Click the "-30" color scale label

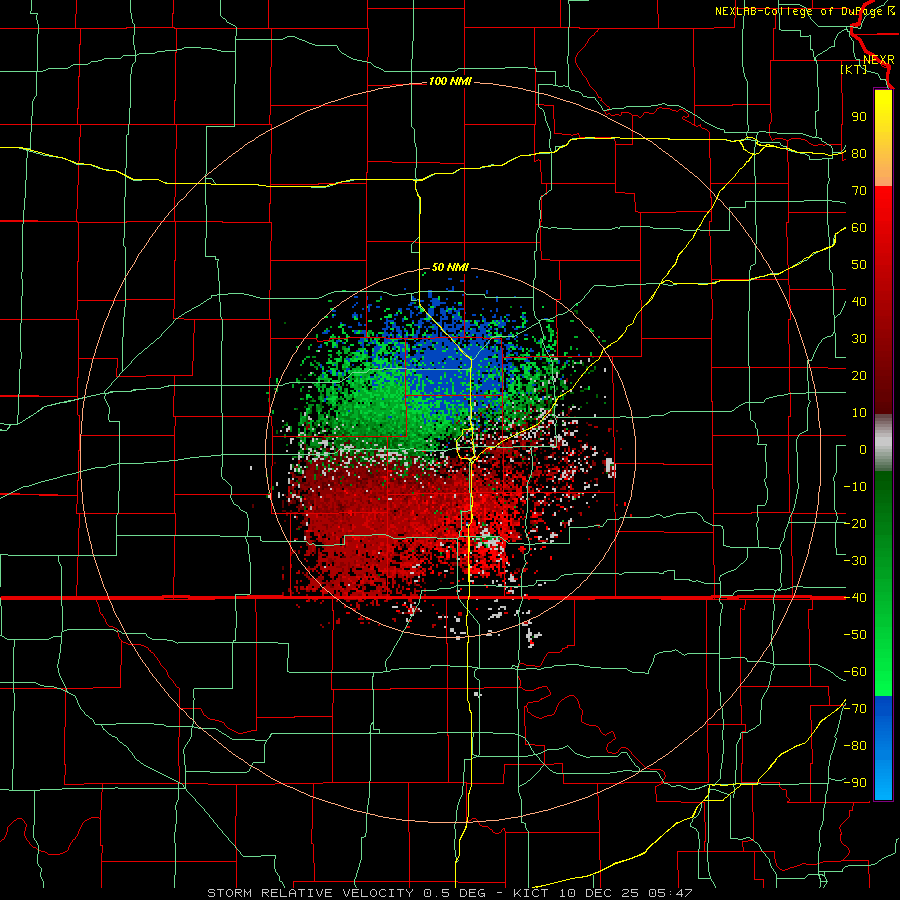855,561
